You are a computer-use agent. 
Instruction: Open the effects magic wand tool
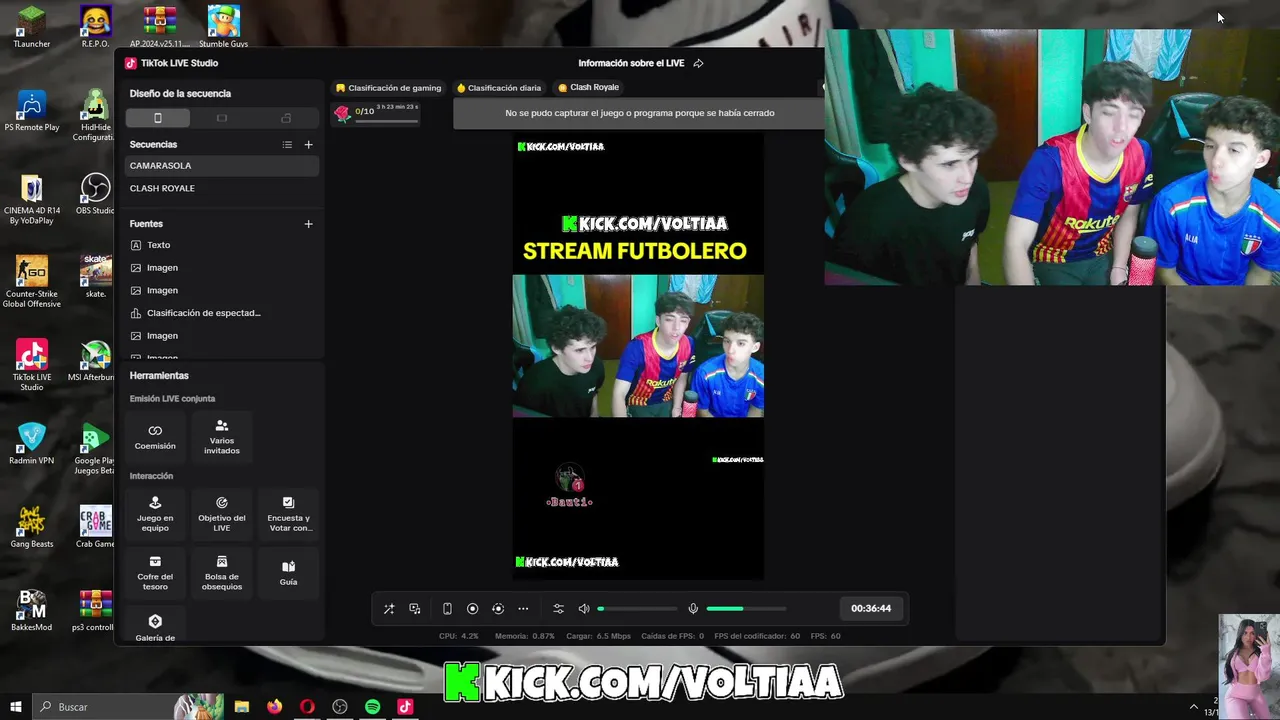click(389, 609)
